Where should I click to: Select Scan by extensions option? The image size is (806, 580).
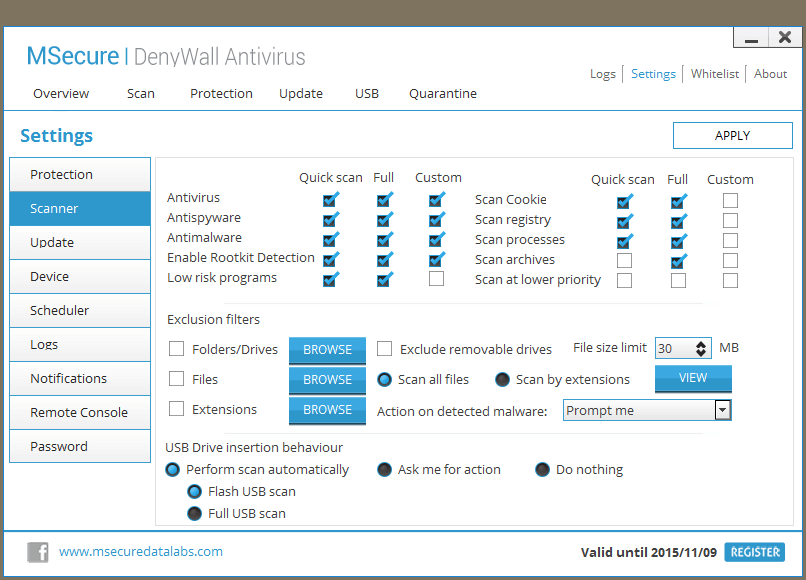tap(502, 379)
